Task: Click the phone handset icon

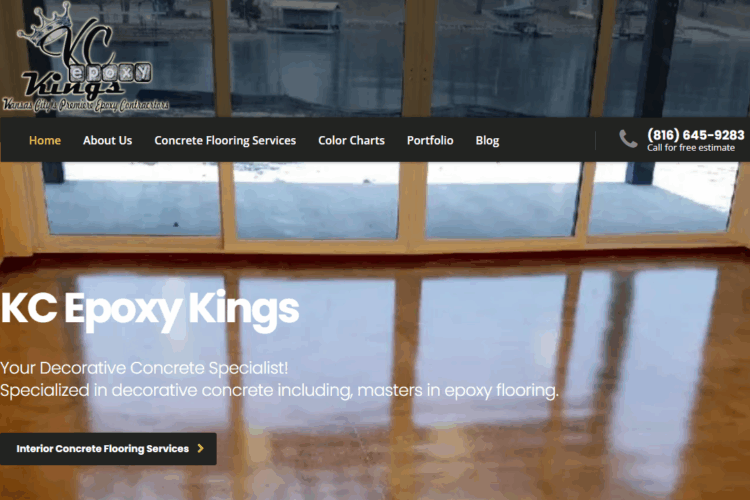Action: 628,139
